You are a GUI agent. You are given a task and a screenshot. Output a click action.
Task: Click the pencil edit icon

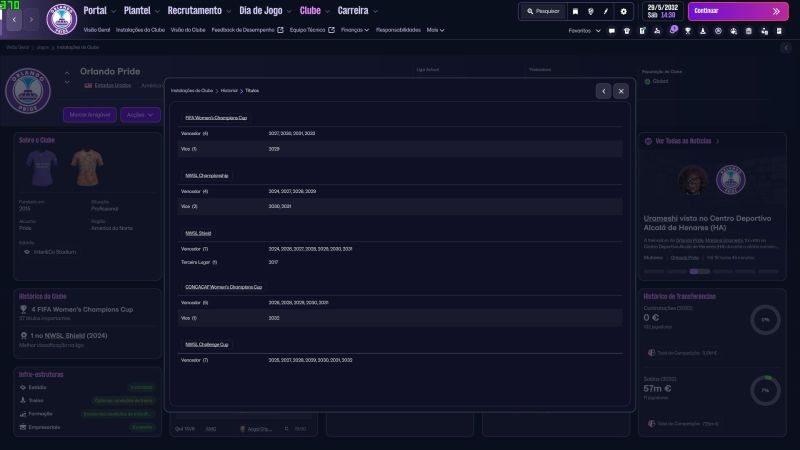click(x=606, y=11)
